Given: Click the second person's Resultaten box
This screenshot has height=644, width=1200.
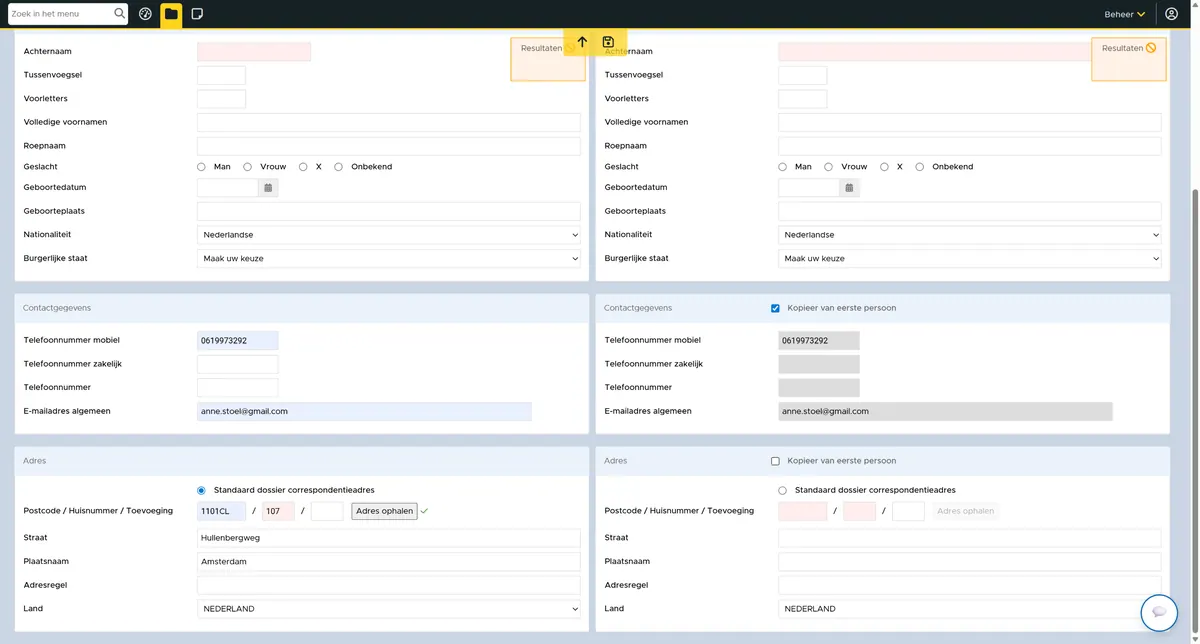Looking at the screenshot, I should 1129,59.
